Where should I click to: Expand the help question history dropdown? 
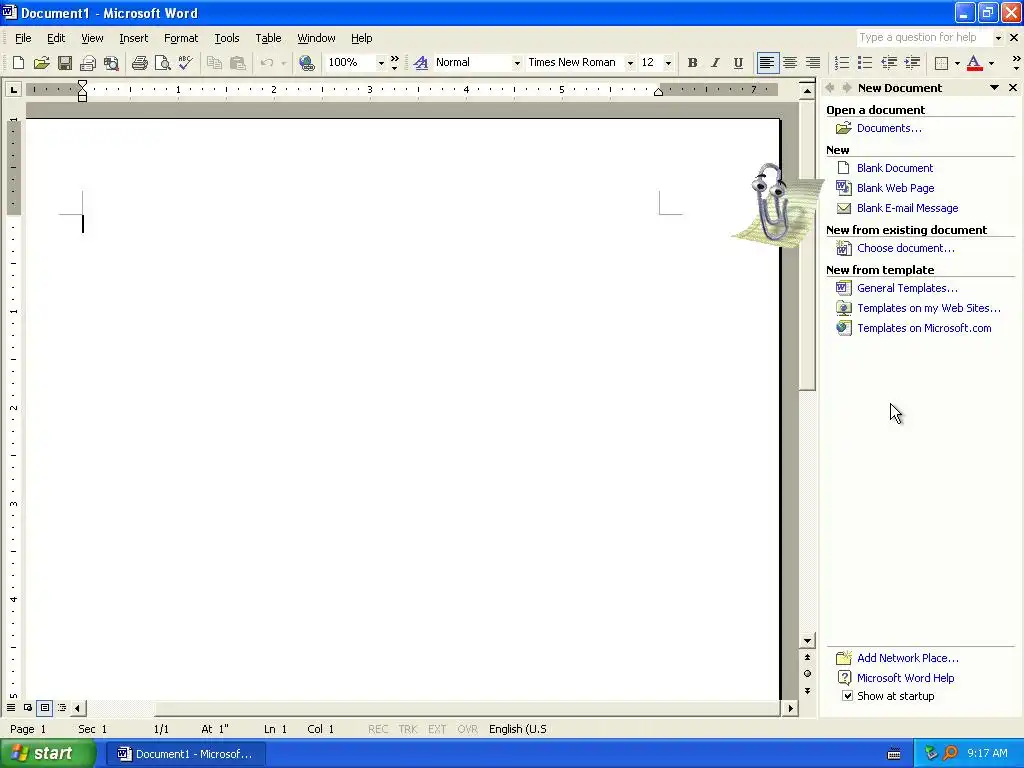(x=998, y=38)
